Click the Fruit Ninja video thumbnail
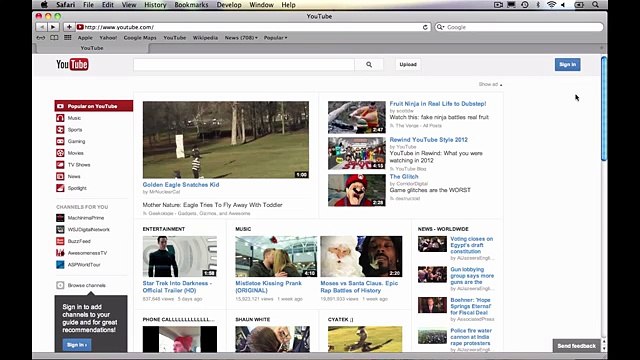 pyautogui.click(x=356, y=117)
